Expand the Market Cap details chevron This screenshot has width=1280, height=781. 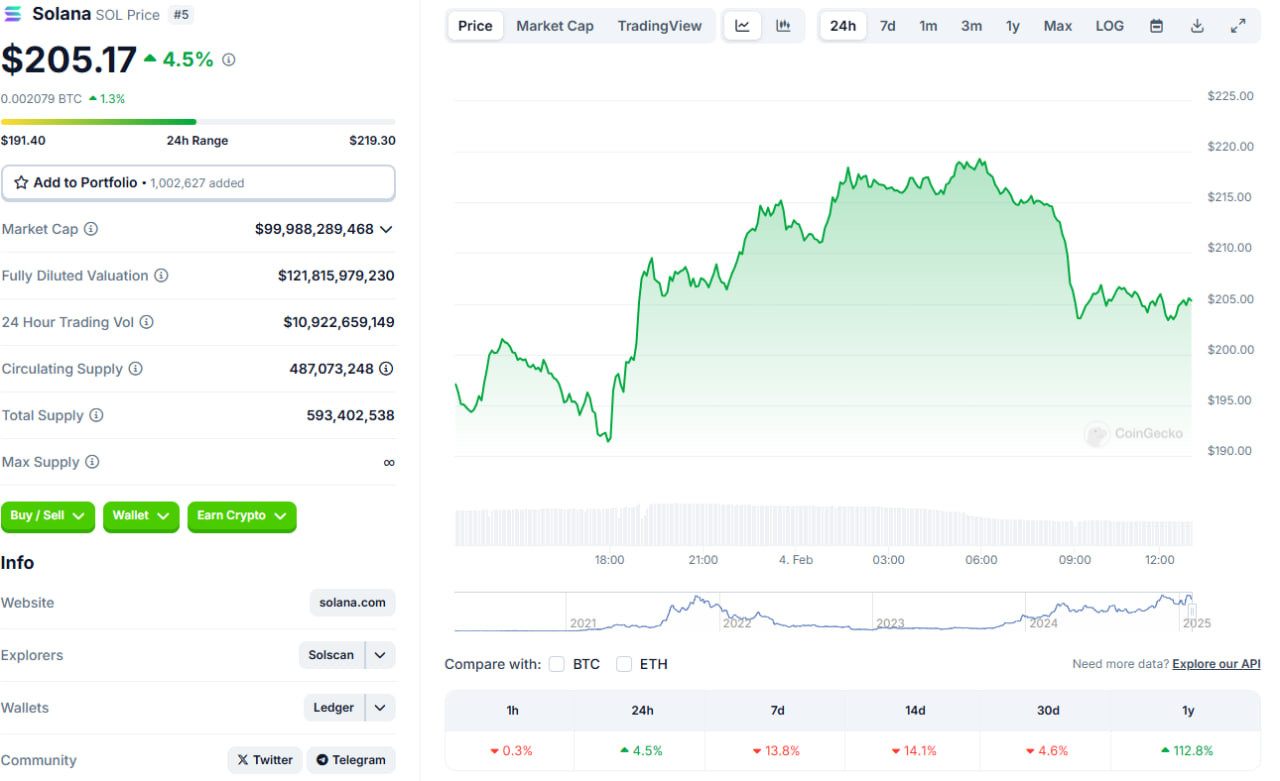386,229
